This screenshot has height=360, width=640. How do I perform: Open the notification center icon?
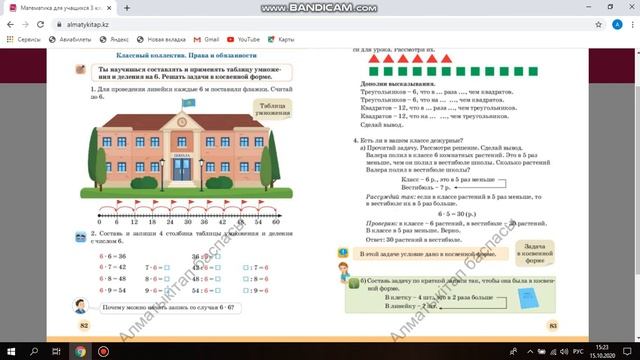pyautogui.click(x=627, y=351)
